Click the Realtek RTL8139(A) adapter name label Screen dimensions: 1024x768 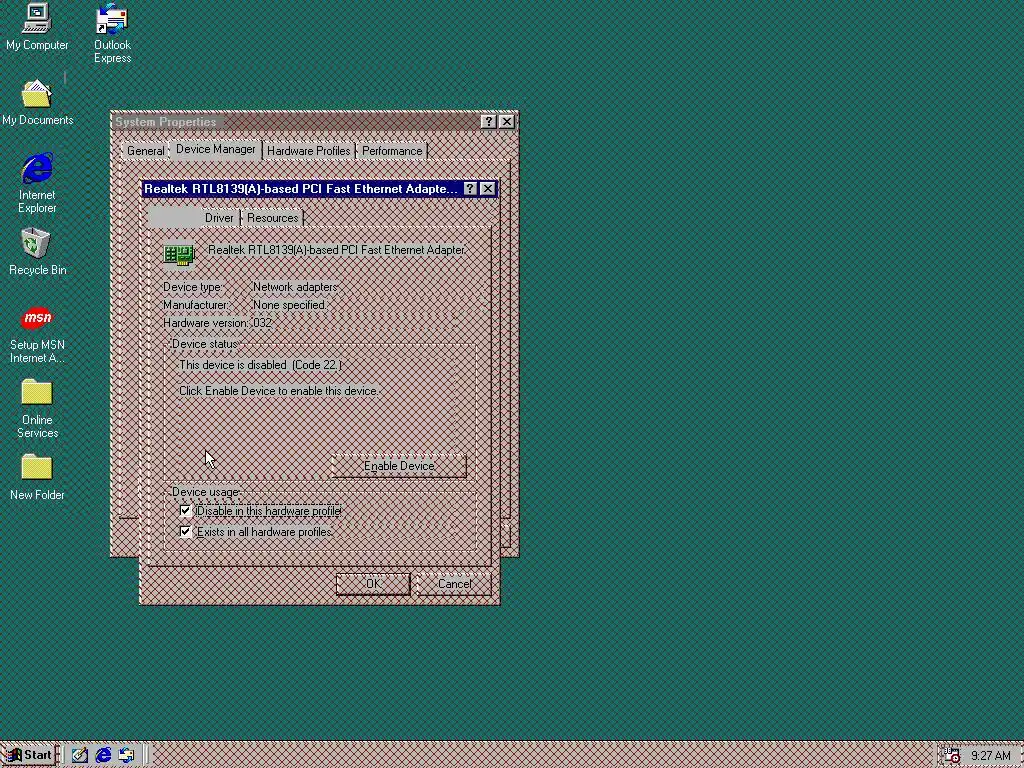click(337, 250)
